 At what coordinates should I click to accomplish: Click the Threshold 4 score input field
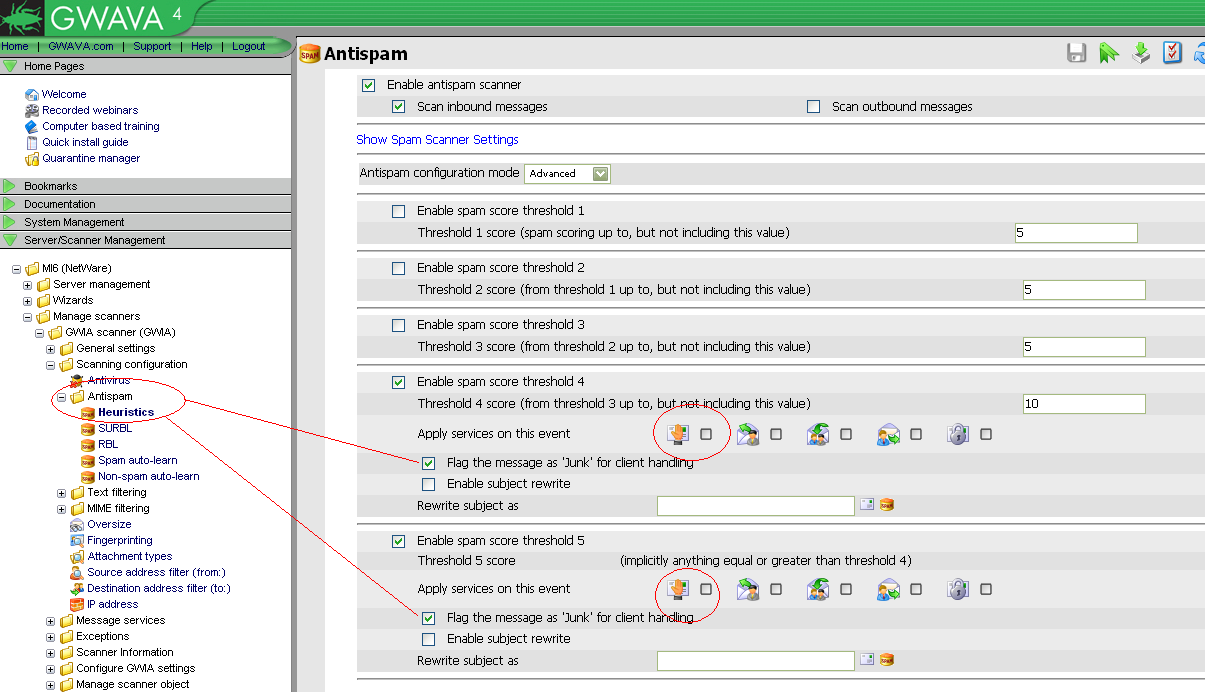coord(1084,404)
